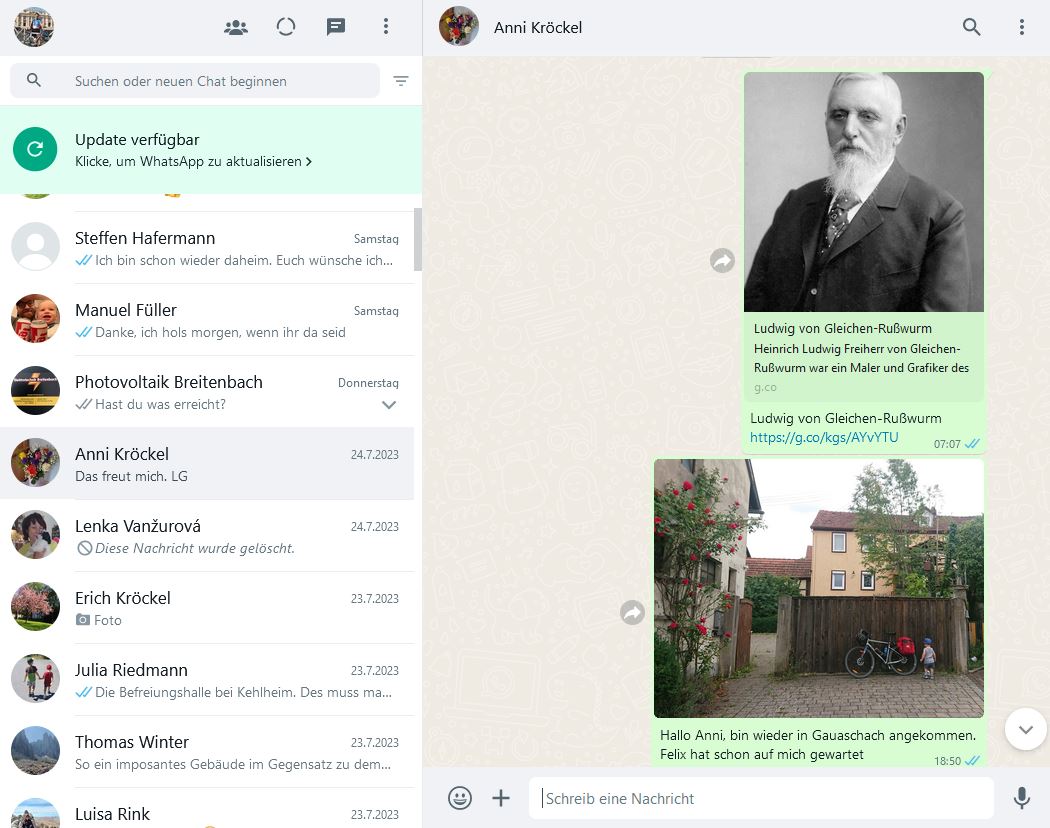Click the 18:50 message timestamp
The width and height of the screenshot is (1050, 828).
[x=947, y=761]
